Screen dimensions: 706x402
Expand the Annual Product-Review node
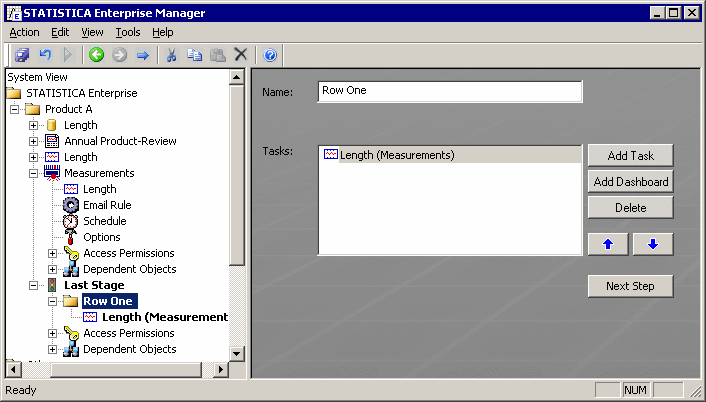tap(33, 141)
